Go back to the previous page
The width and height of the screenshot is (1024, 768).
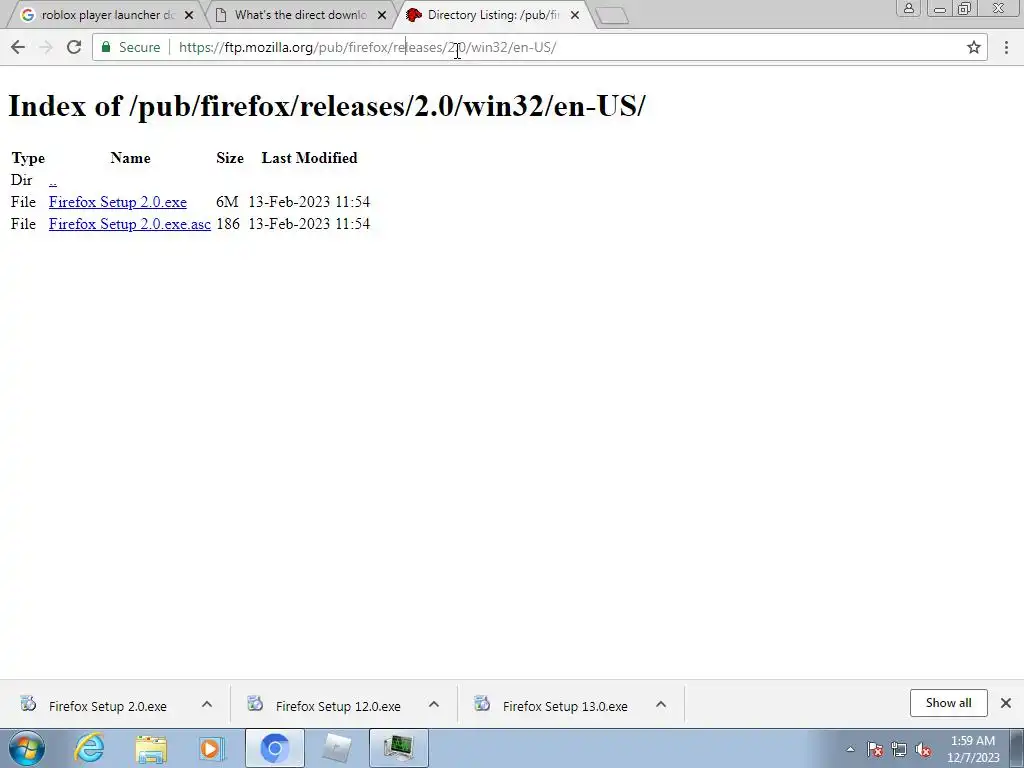click(x=18, y=47)
